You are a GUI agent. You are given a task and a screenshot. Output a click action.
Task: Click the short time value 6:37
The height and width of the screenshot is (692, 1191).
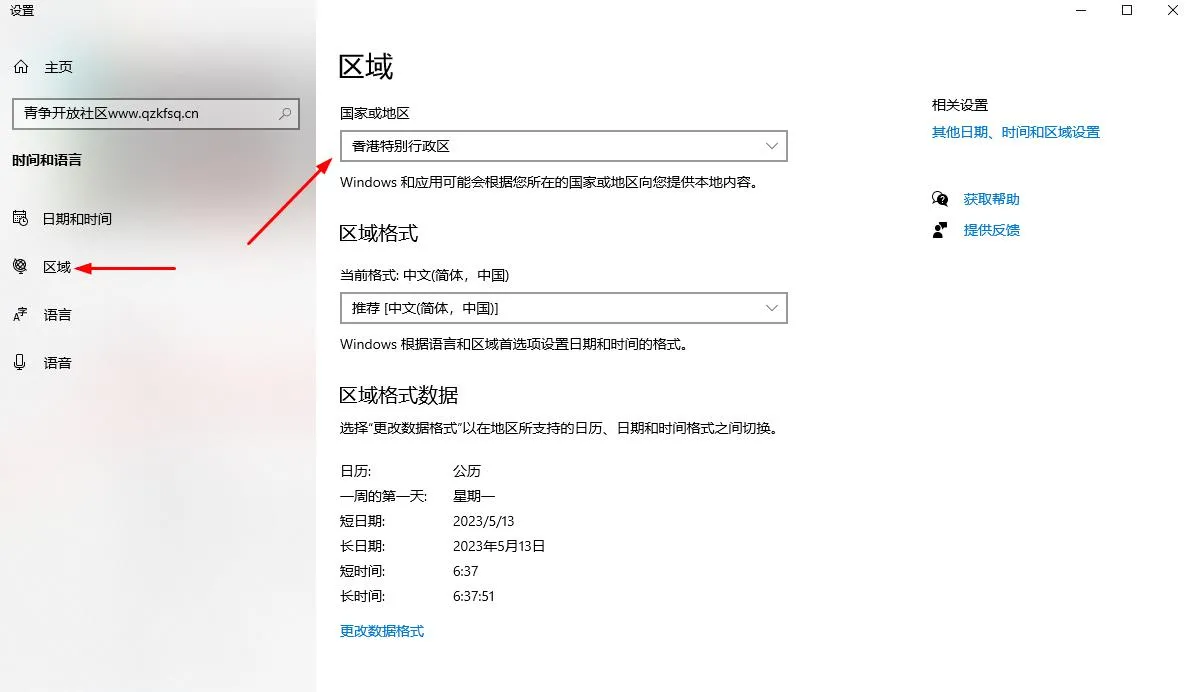(466, 571)
